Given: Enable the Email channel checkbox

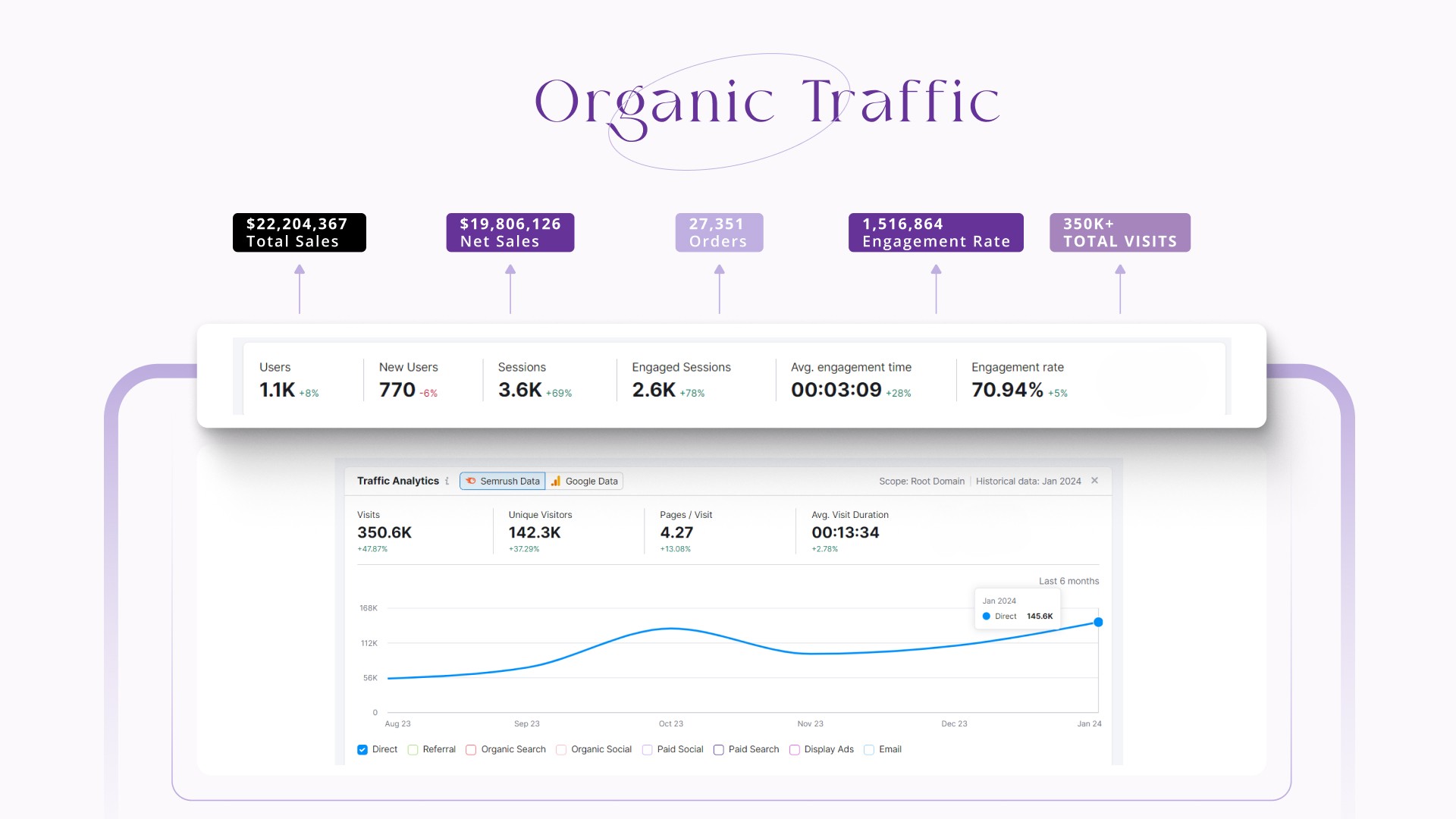Looking at the screenshot, I should coord(869,749).
